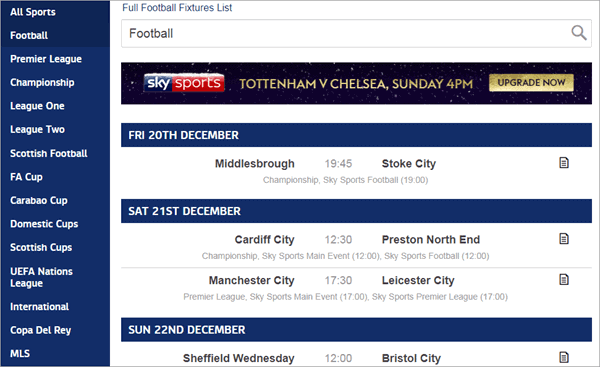
Task: Select Premier League in the sidebar
Action: point(46,59)
